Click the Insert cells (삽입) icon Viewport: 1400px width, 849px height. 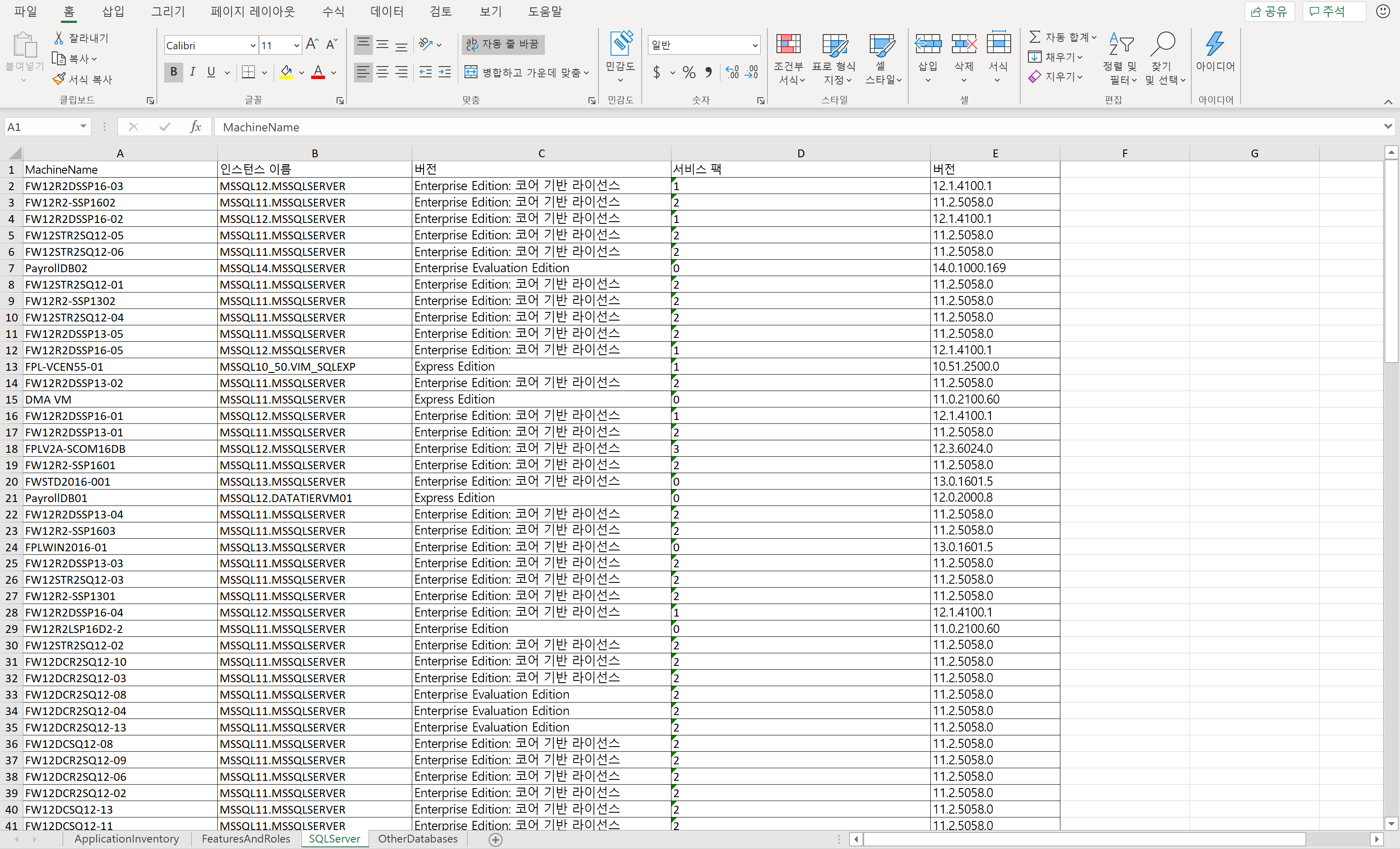(x=928, y=44)
